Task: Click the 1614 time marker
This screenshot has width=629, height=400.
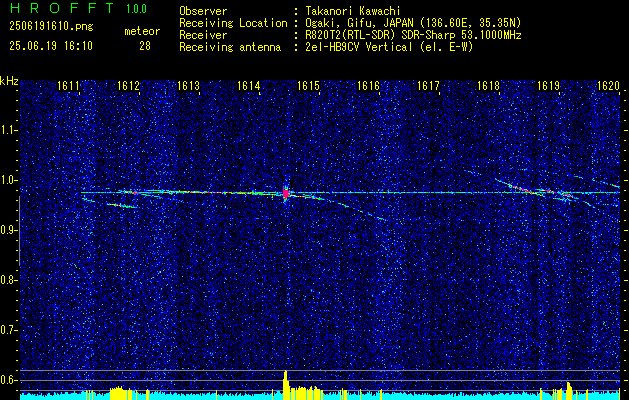Action: click(248, 86)
